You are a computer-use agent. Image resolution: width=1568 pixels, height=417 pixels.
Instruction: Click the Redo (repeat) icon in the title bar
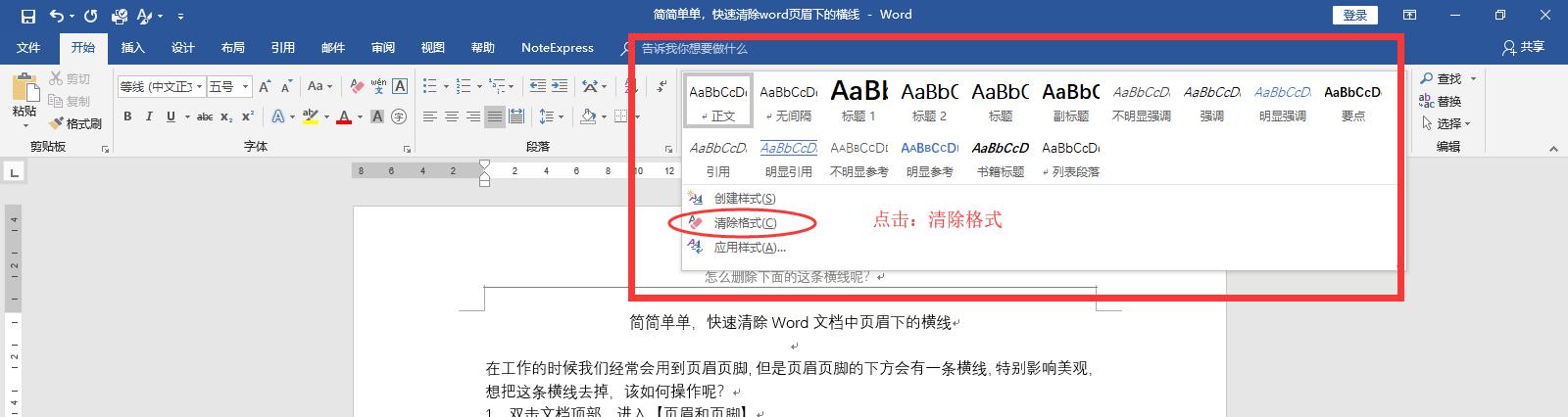(90, 16)
